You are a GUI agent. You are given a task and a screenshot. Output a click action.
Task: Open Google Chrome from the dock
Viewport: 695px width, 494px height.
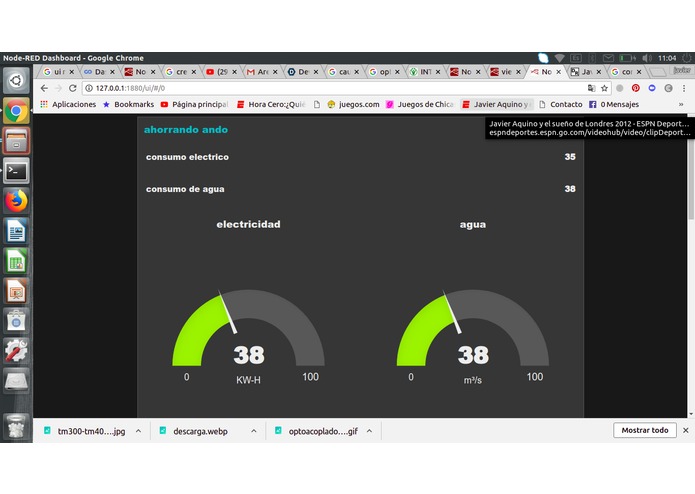(x=16, y=111)
